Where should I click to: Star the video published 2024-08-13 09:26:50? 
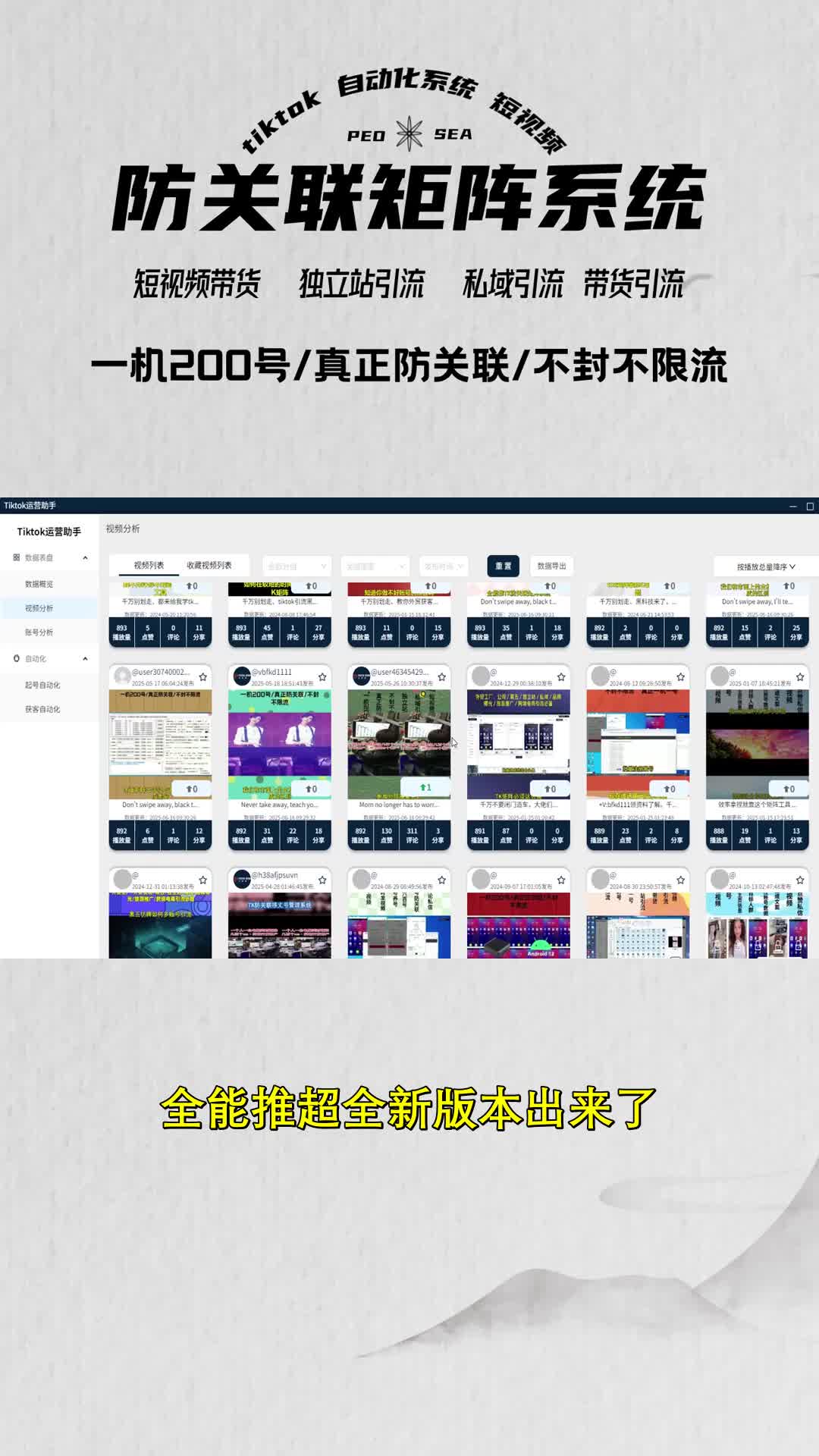tap(680, 677)
